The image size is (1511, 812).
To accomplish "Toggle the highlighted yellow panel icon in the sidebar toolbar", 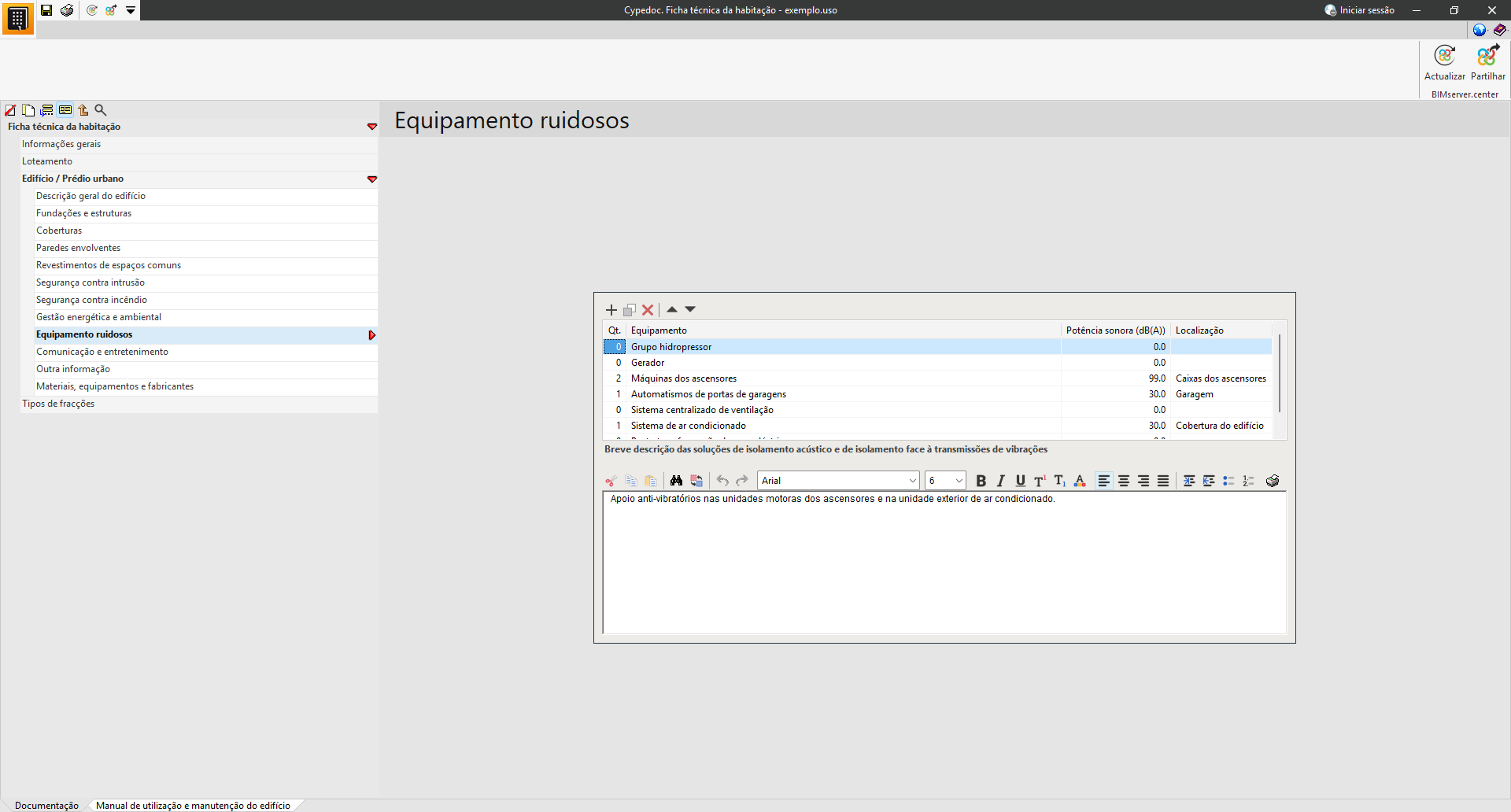I will [65, 110].
